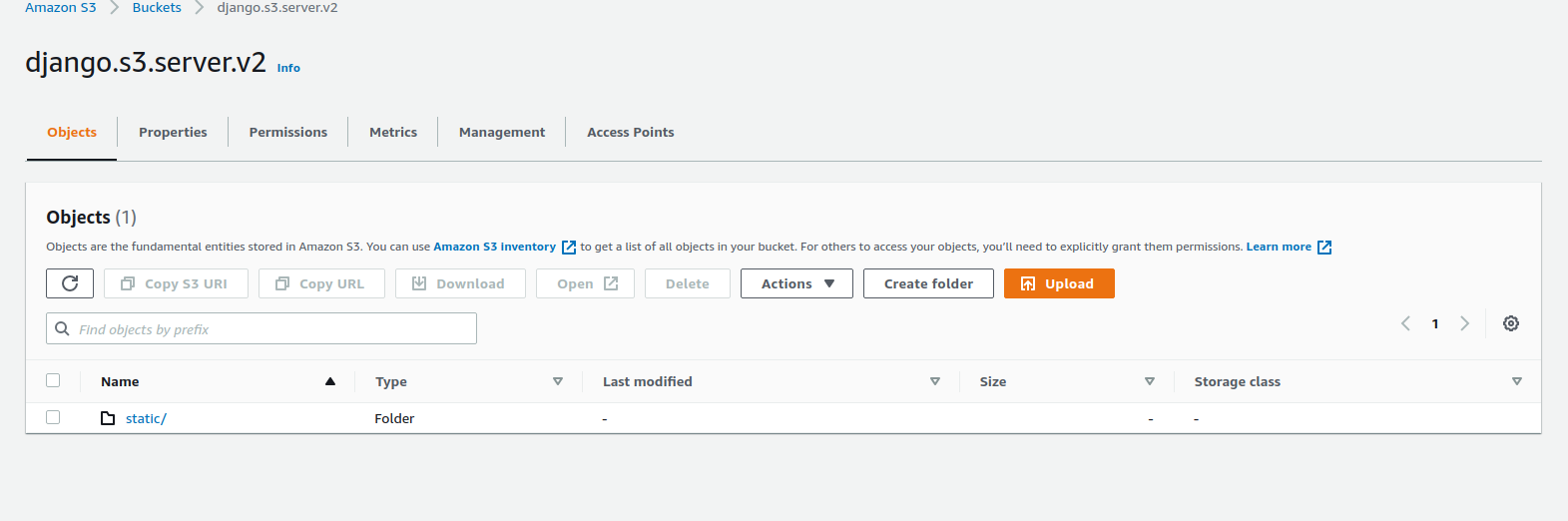Sort by Size column arrow
The width and height of the screenshot is (1568, 521).
click(x=1150, y=381)
